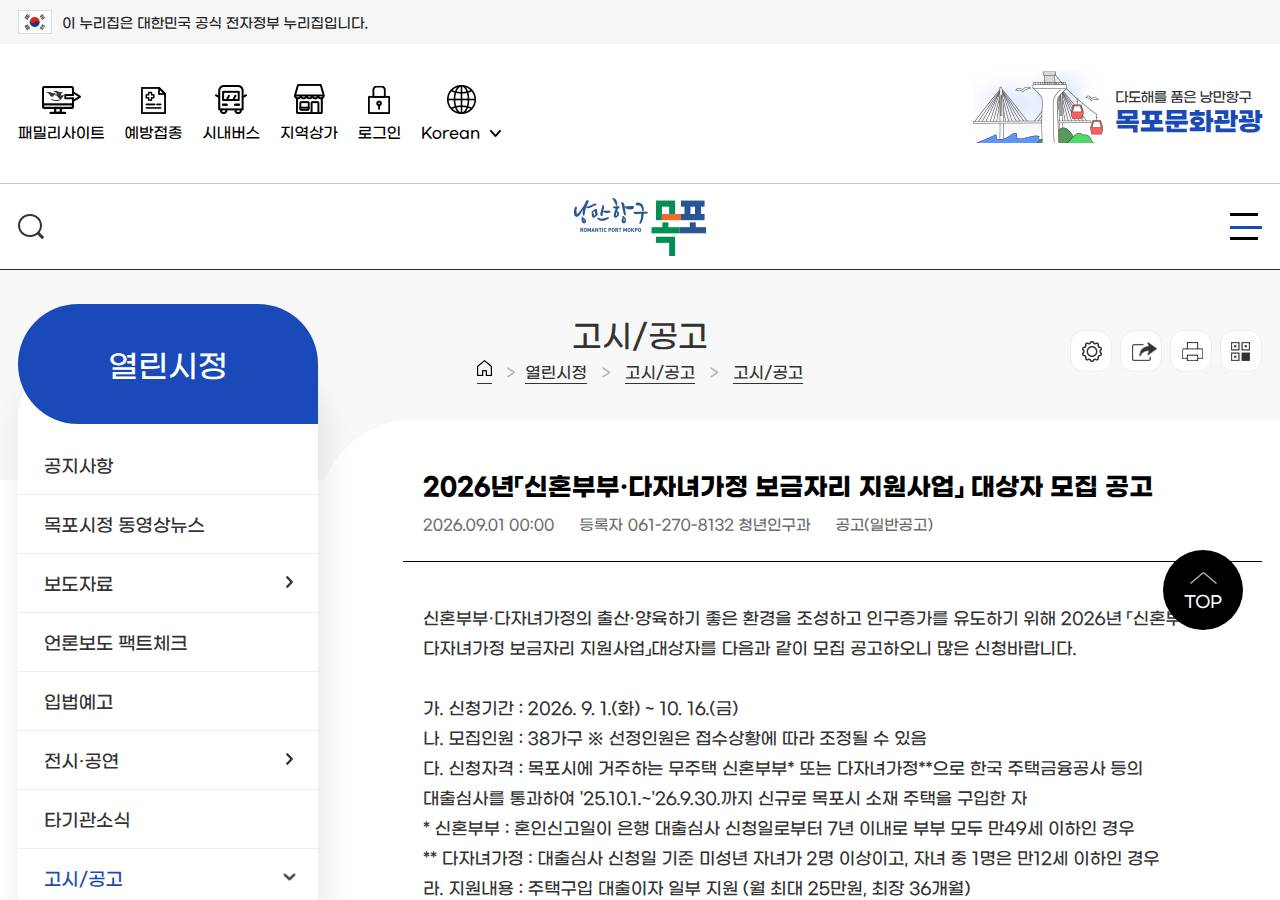Open the 패밀리사이트 monitor icon
Image resolution: width=1280 pixels, height=900 pixels.
(61, 99)
